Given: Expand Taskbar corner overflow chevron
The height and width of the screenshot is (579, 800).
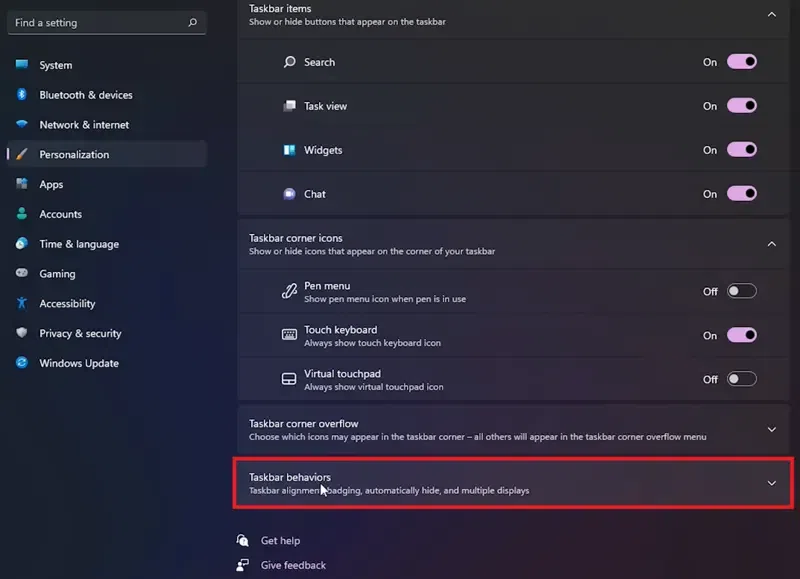Looking at the screenshot, I should pos(771,430).
